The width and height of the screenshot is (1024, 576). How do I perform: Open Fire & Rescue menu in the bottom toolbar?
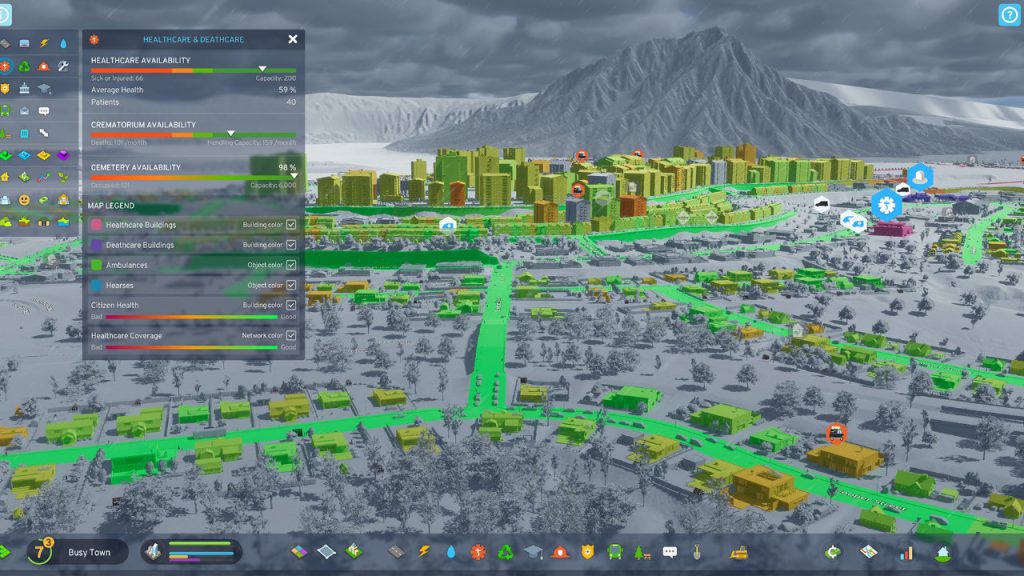[x=560, y=552]
